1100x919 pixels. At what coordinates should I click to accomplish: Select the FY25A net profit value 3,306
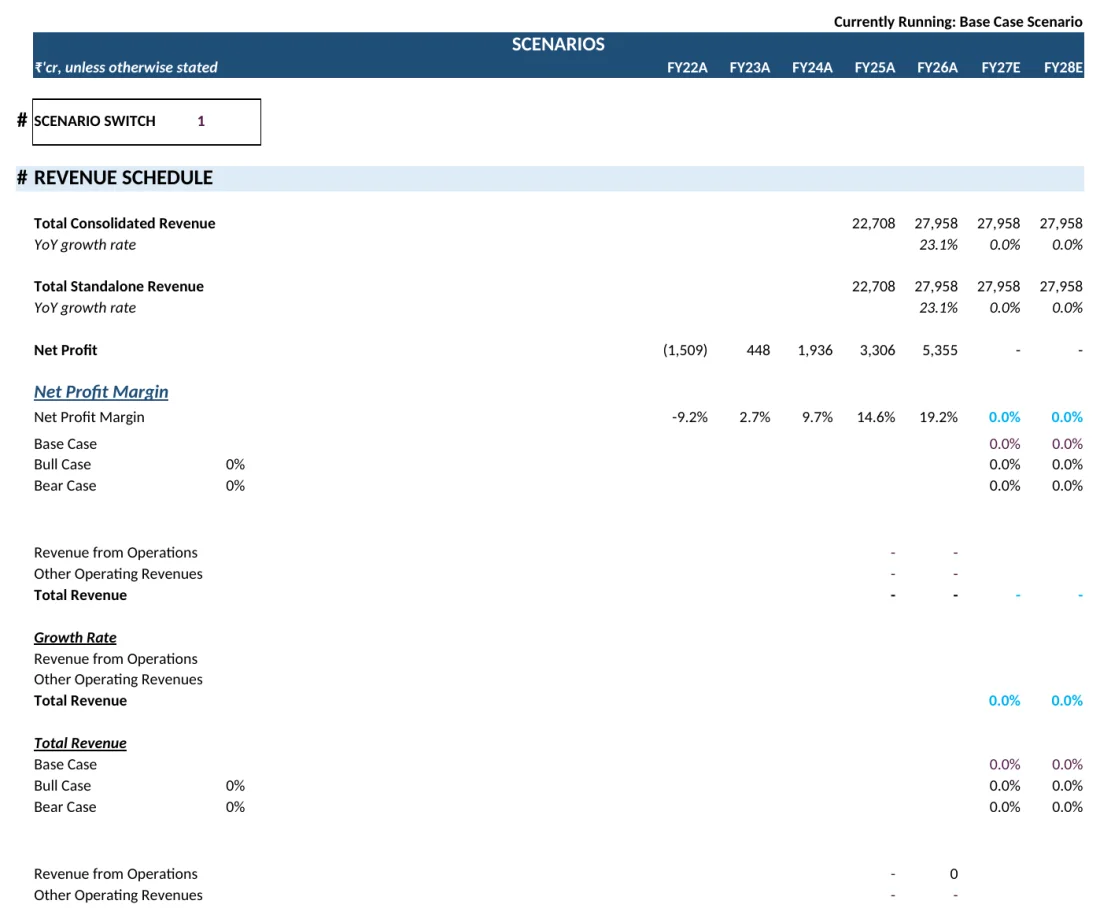coord(877,350)
